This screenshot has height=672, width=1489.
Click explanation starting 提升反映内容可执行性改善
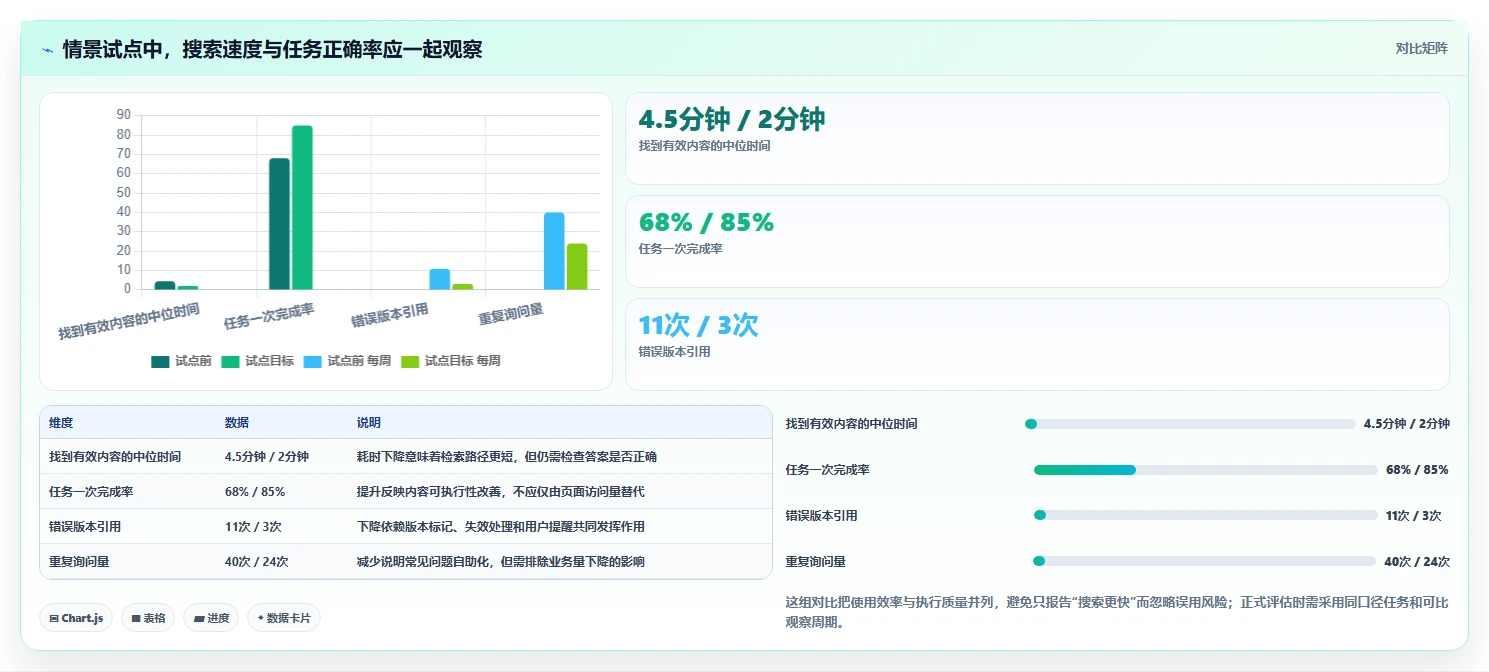click(x=501, y=492)
